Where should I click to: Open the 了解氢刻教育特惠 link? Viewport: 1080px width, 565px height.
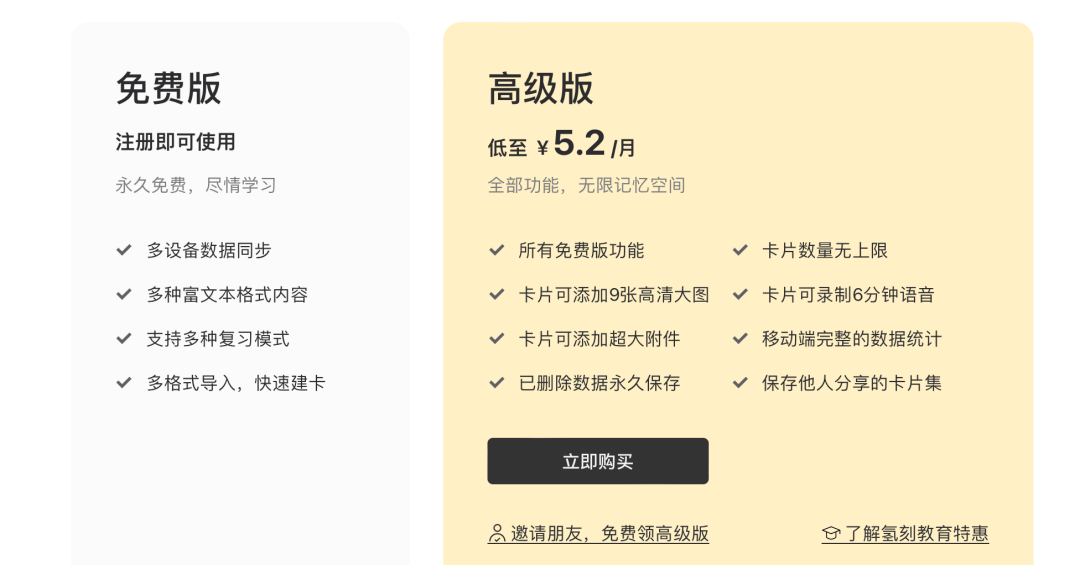916,534
